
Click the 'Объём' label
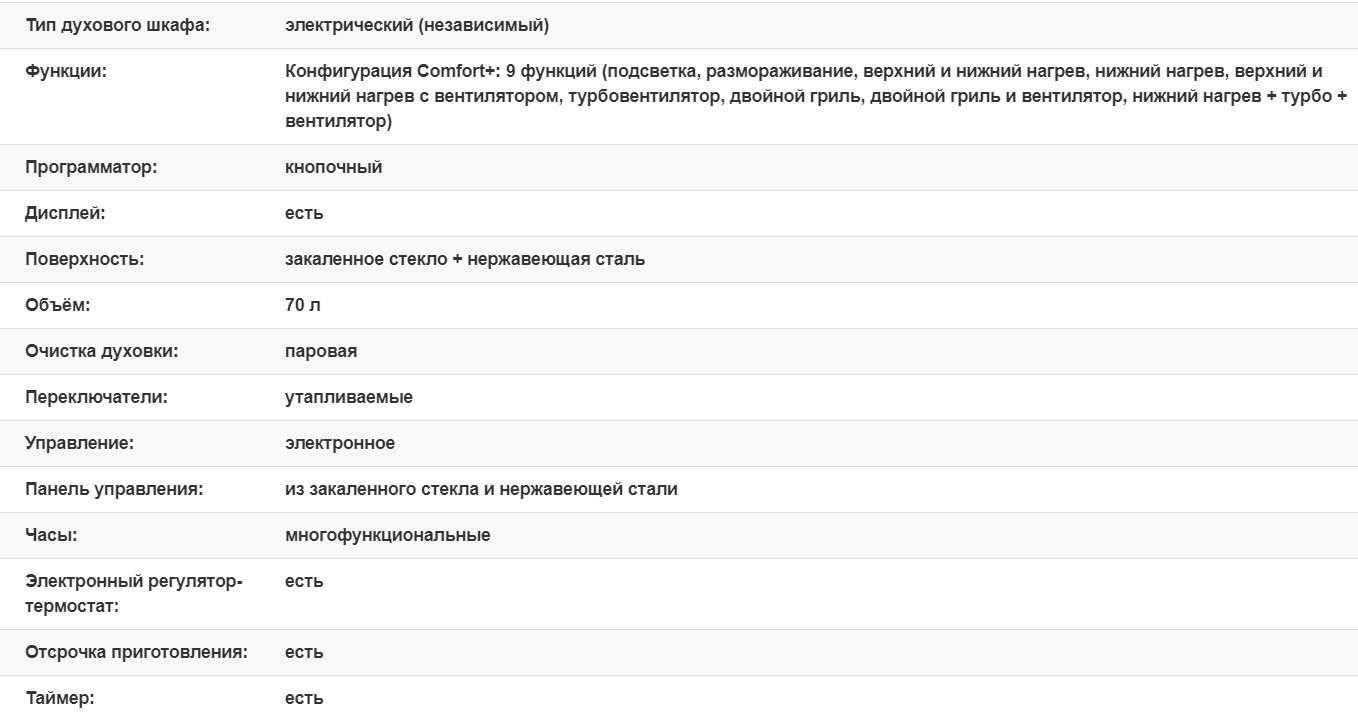58,306
